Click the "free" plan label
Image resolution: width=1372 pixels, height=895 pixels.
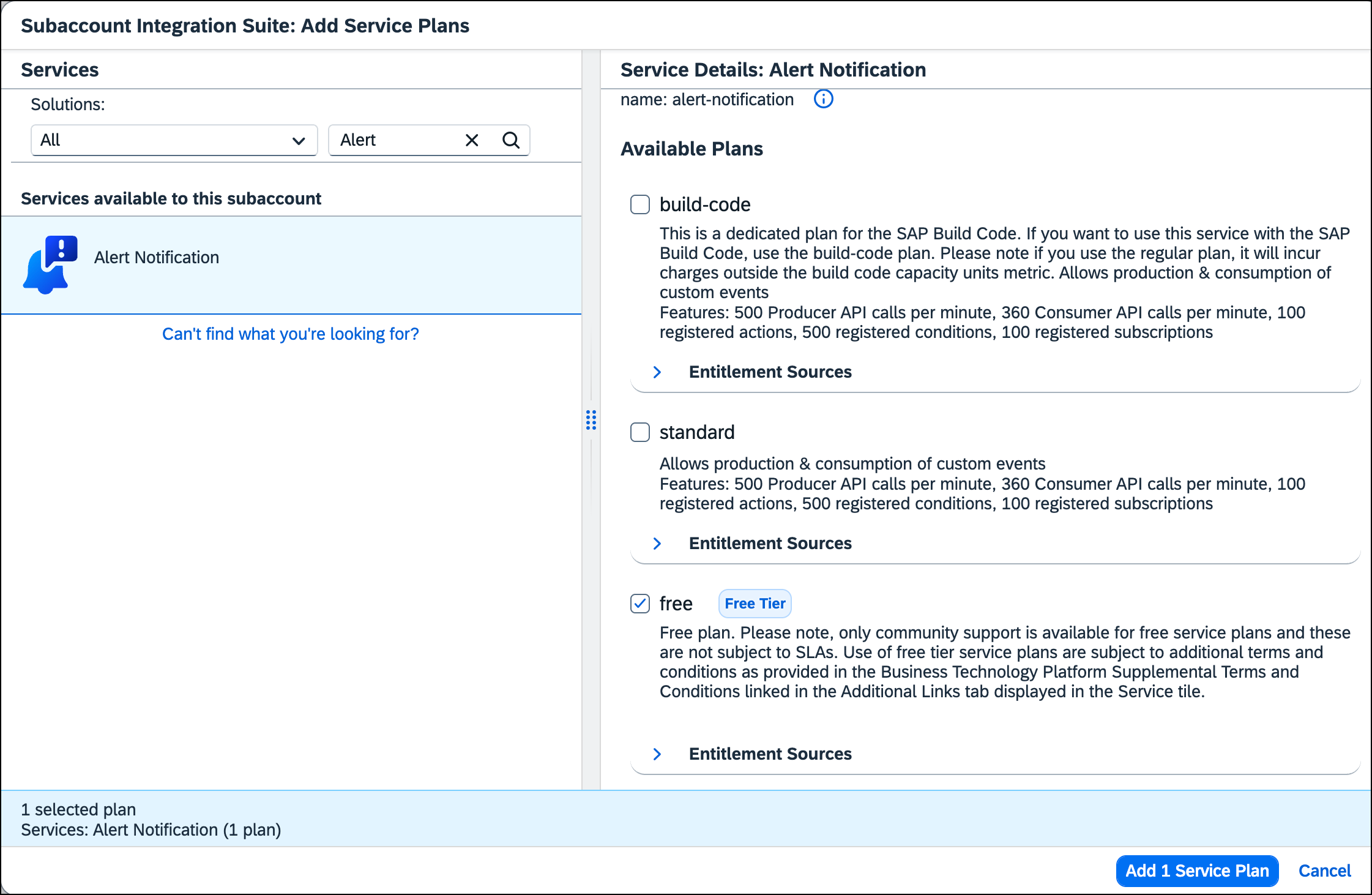[x=676, y=604]
